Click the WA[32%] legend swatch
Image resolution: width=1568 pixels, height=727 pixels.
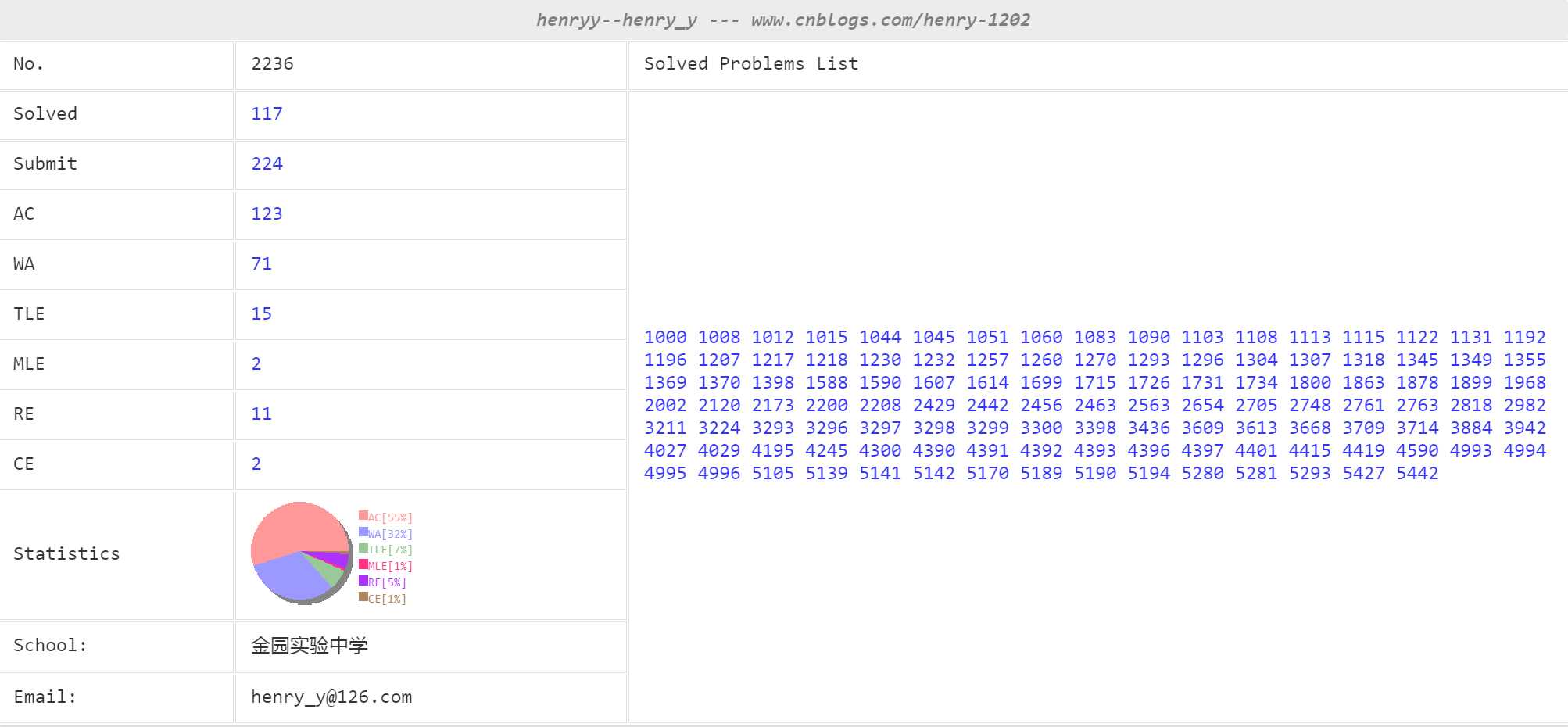click(363, 532)
